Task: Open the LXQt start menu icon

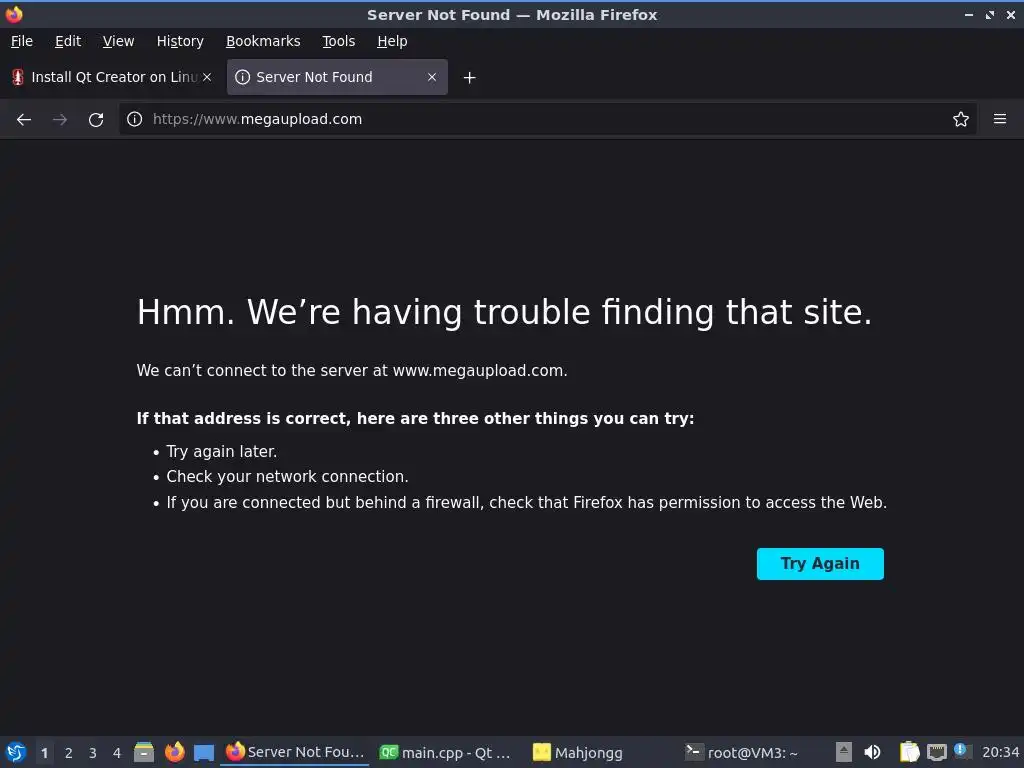Action: (x=16, y=752)
